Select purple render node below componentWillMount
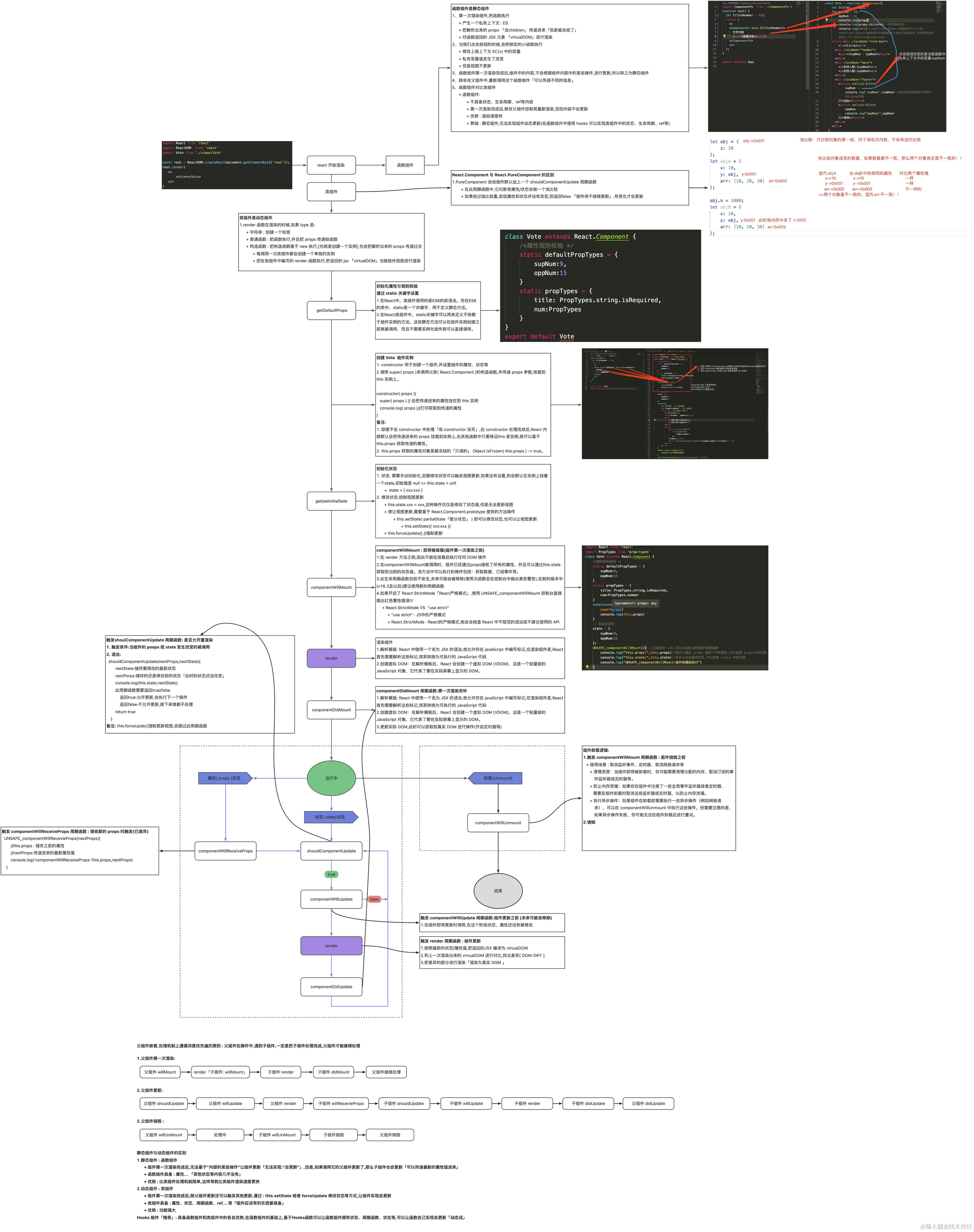This screenshot has width=974, height=1232. [331, 658]
